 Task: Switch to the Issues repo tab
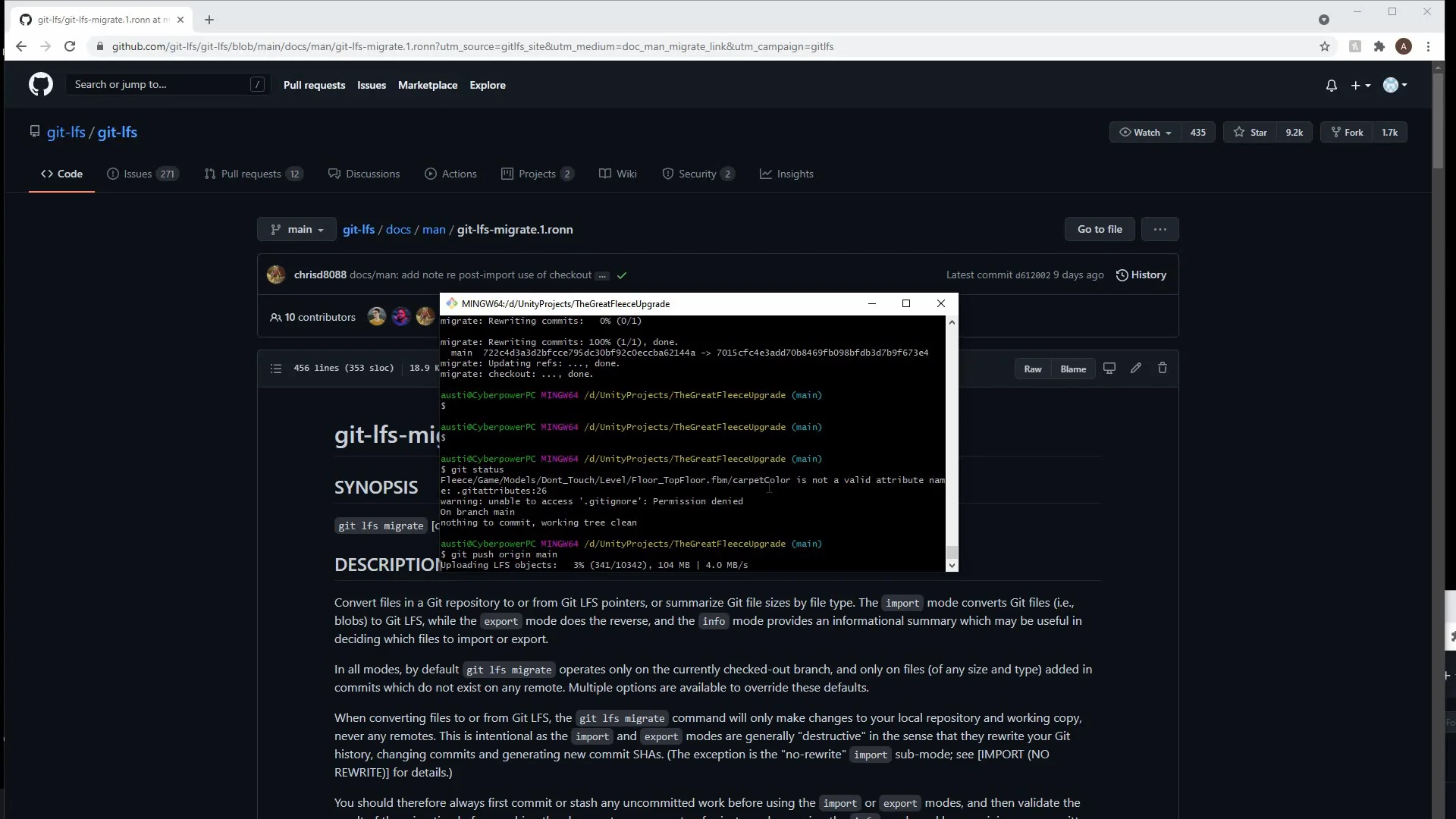(x=143, y=174)
